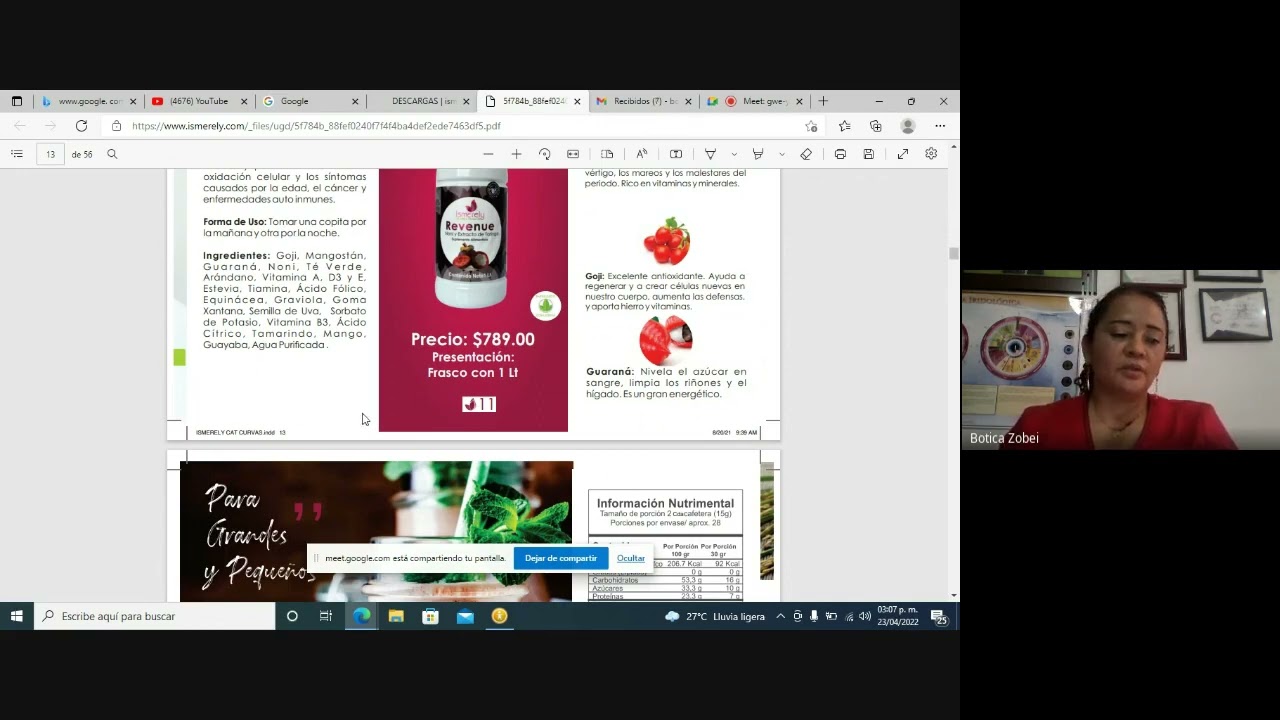Open a new browser tab

point(823,101)
